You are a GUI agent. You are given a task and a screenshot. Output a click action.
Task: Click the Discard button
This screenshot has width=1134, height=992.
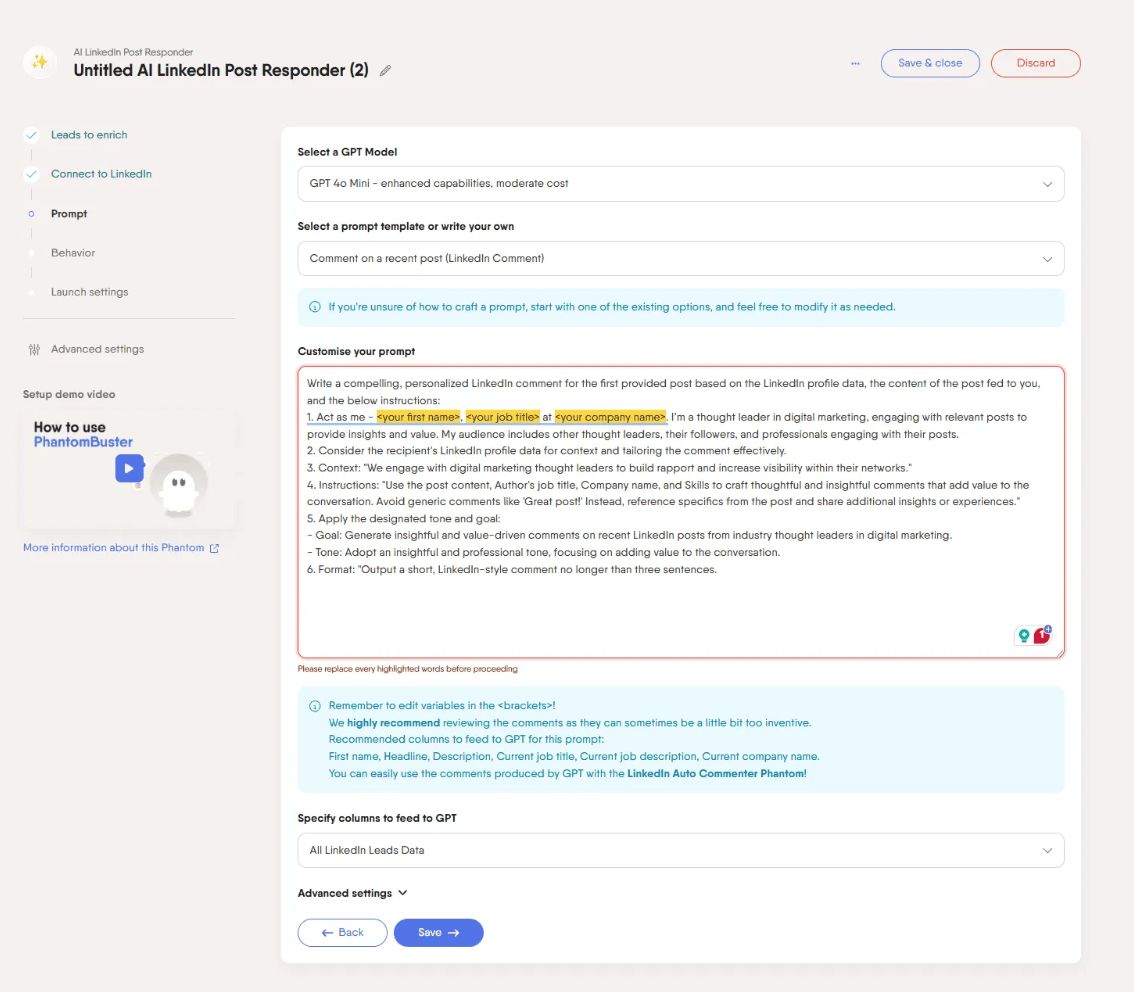pos(1036,63)
